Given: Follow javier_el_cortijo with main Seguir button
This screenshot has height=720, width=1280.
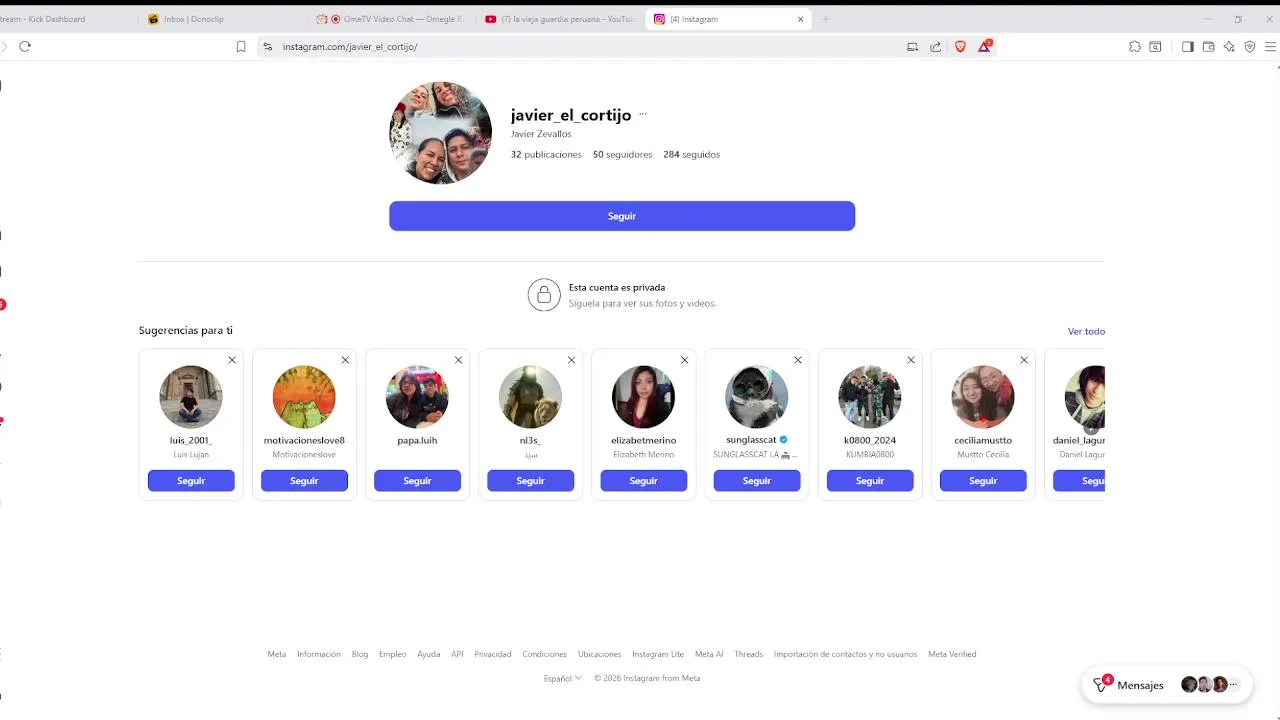Looking at the screenshot, I should [622, 216].
